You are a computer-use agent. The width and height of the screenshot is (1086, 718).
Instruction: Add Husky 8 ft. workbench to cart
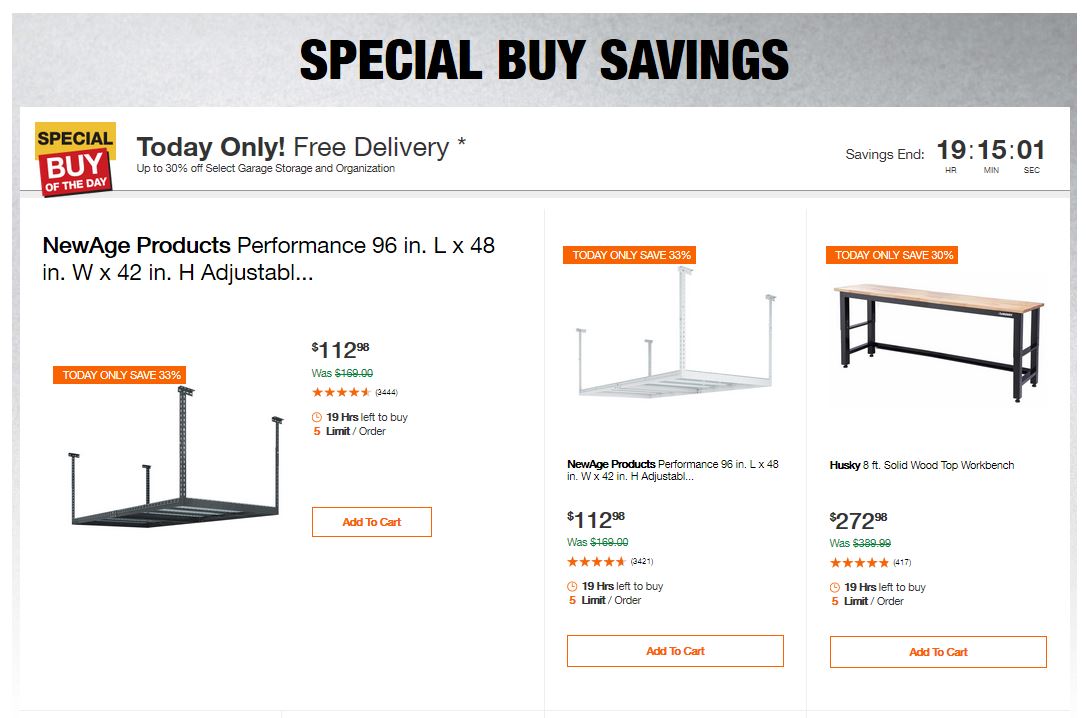click(938, 652)
